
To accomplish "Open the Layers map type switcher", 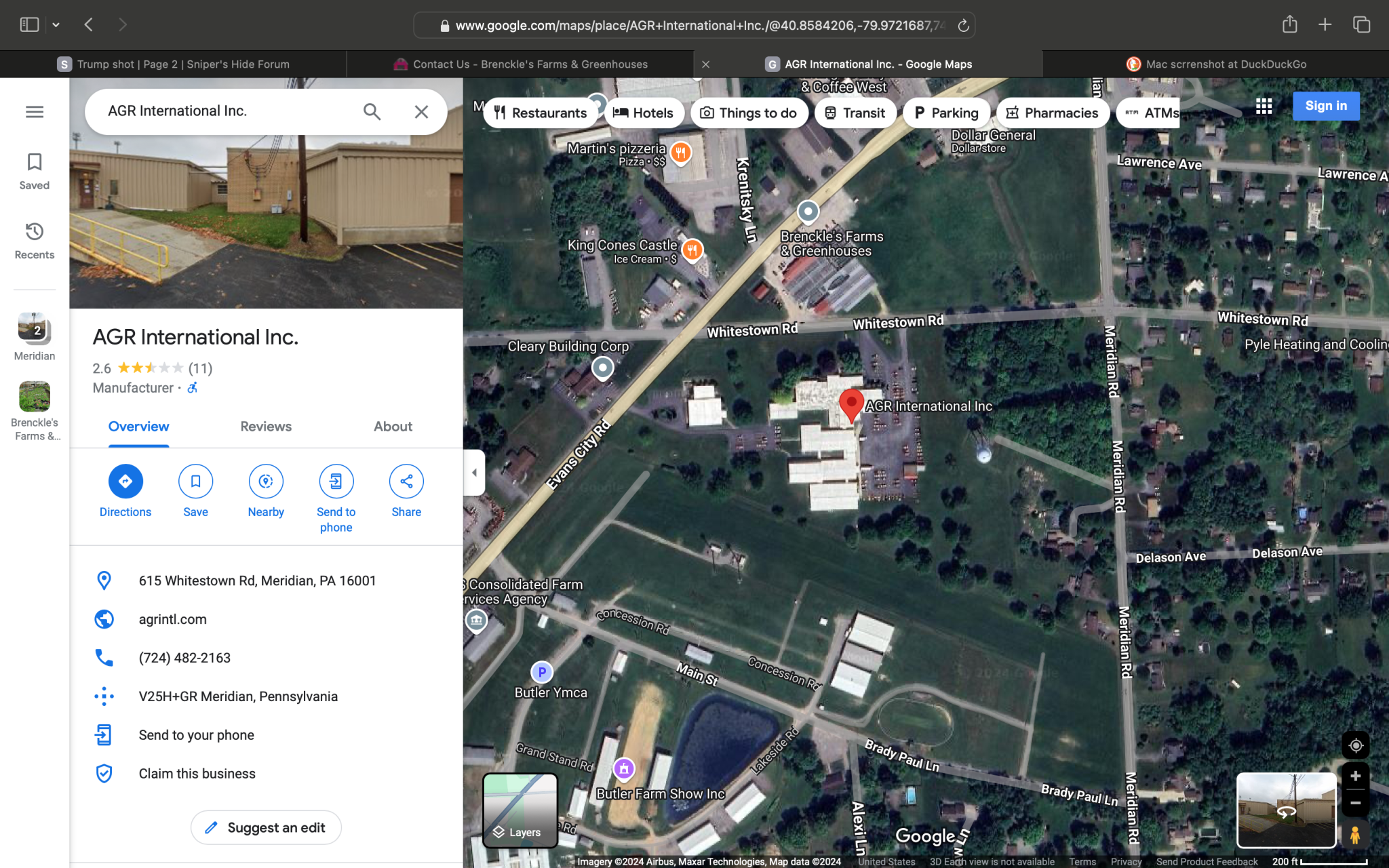I will (x=520, y=810).
